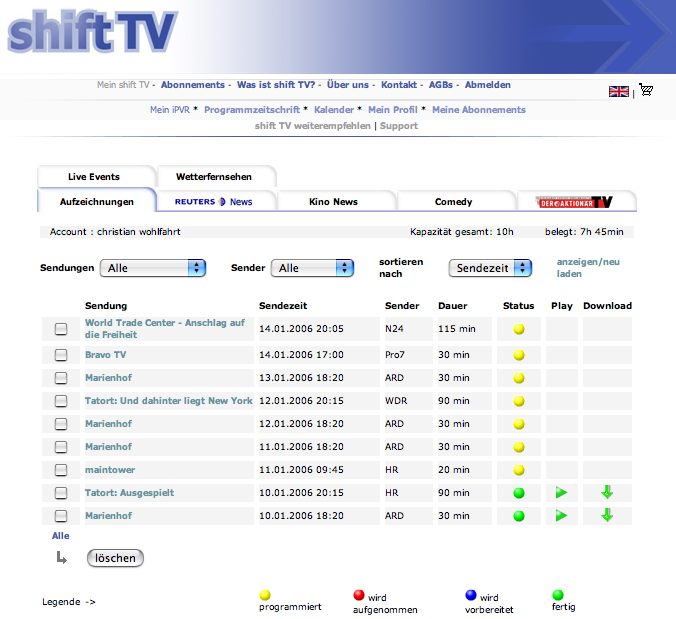Select the Marienhof 12.01.2006 checkbox
This screenshot has width=676, height=619.
(61, 424)
